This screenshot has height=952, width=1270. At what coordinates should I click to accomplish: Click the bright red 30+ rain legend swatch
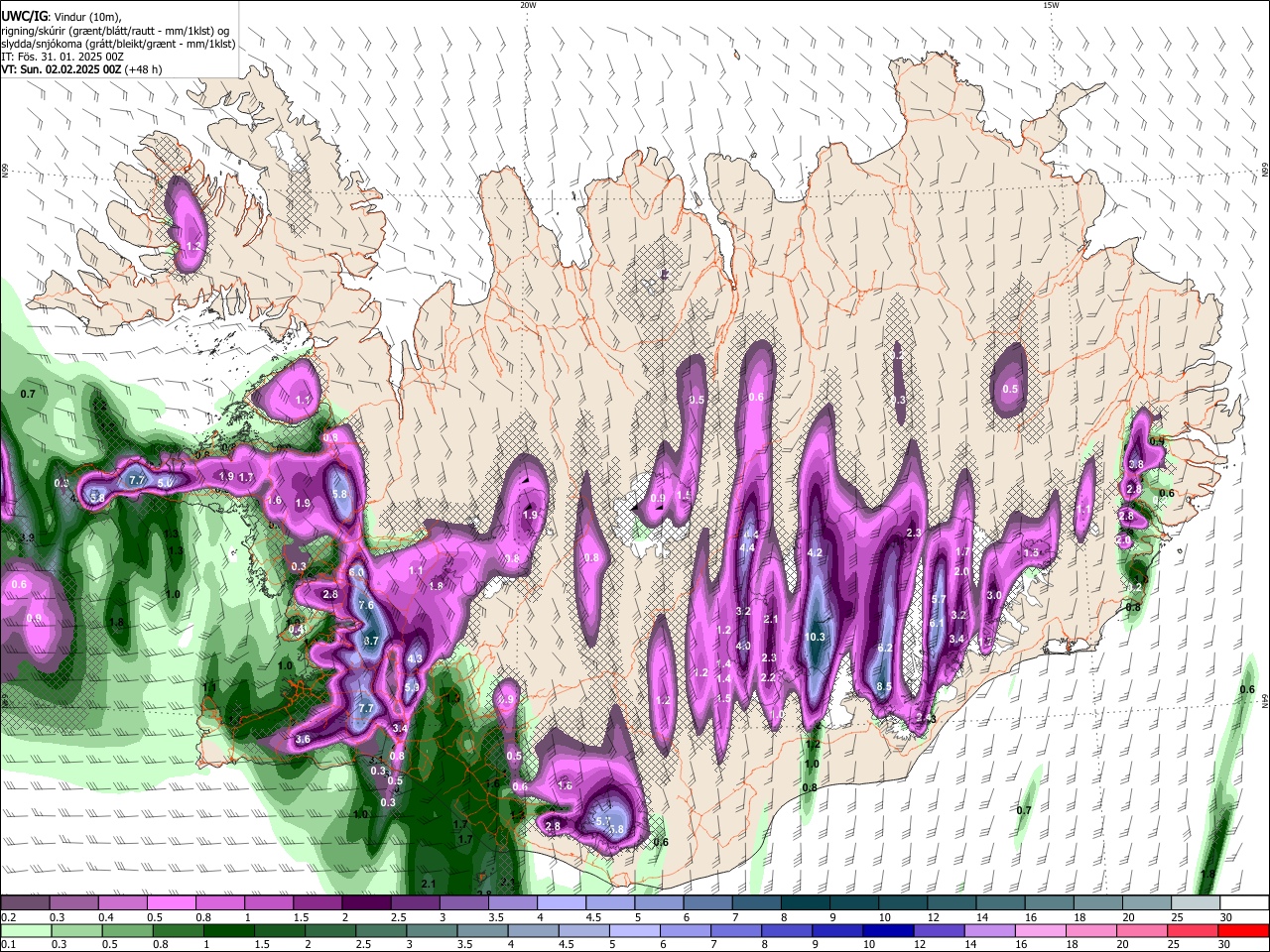[1243, 930]
